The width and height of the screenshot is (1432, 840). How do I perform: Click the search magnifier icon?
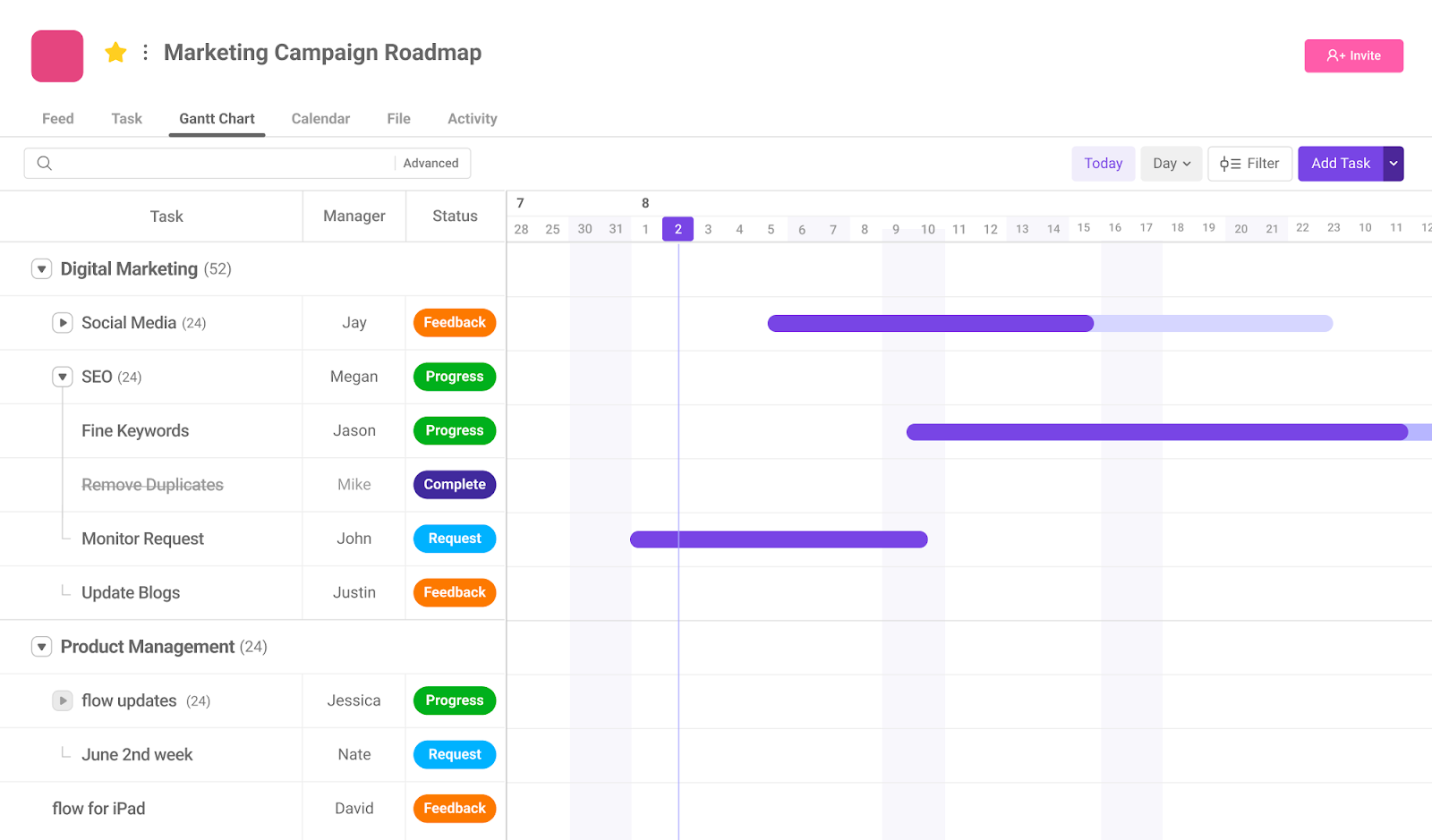(x=44, y=163)
